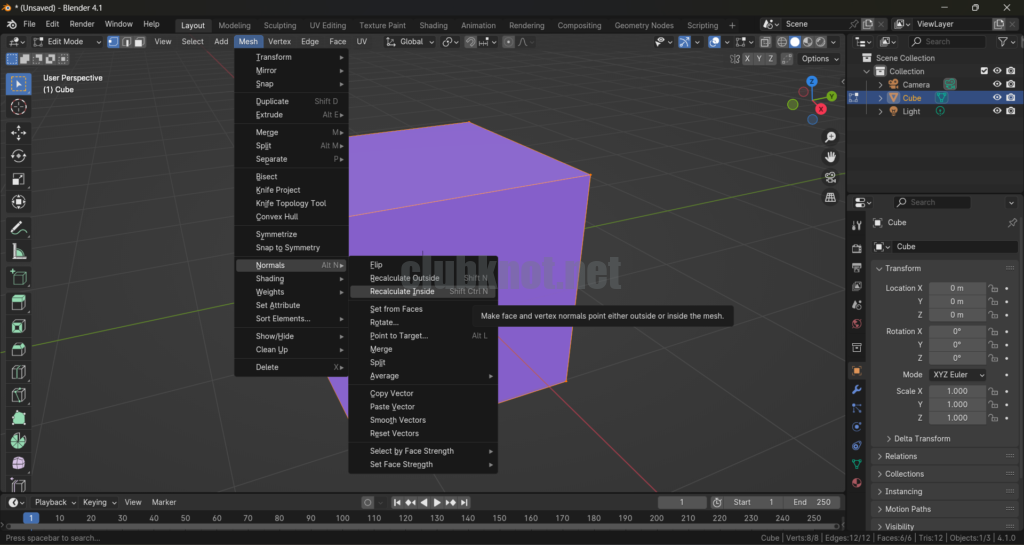Screen dimensions: 1024x545
Task: Switch to face select mode icon
Action: (140, 42)
